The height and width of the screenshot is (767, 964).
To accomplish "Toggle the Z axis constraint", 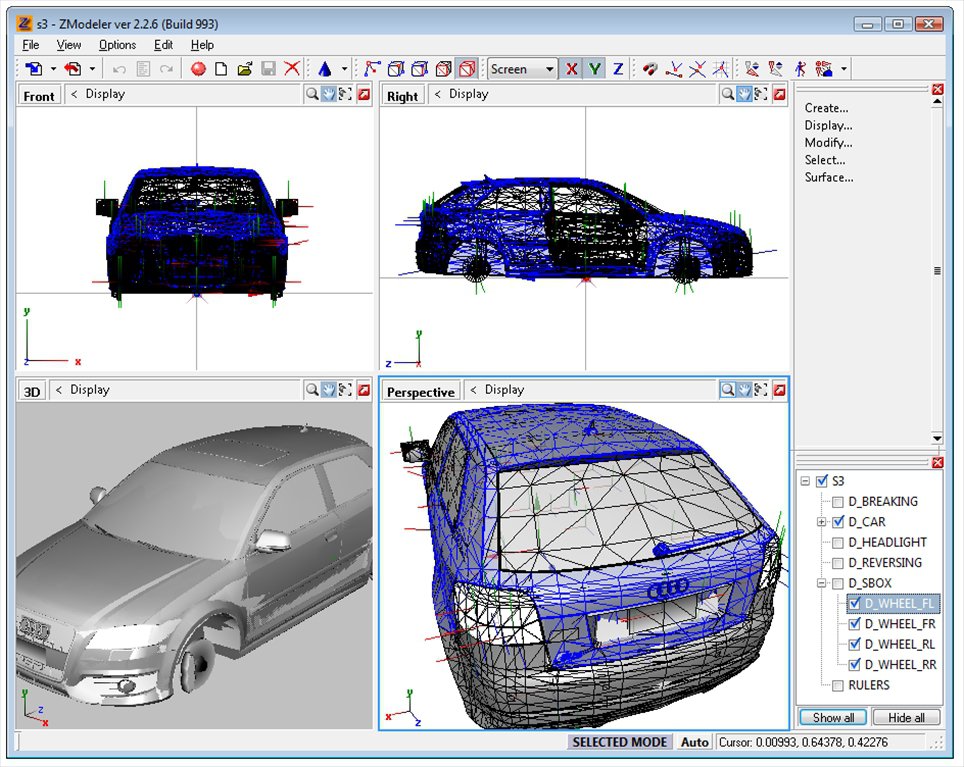I will click(x=618, y=69).
